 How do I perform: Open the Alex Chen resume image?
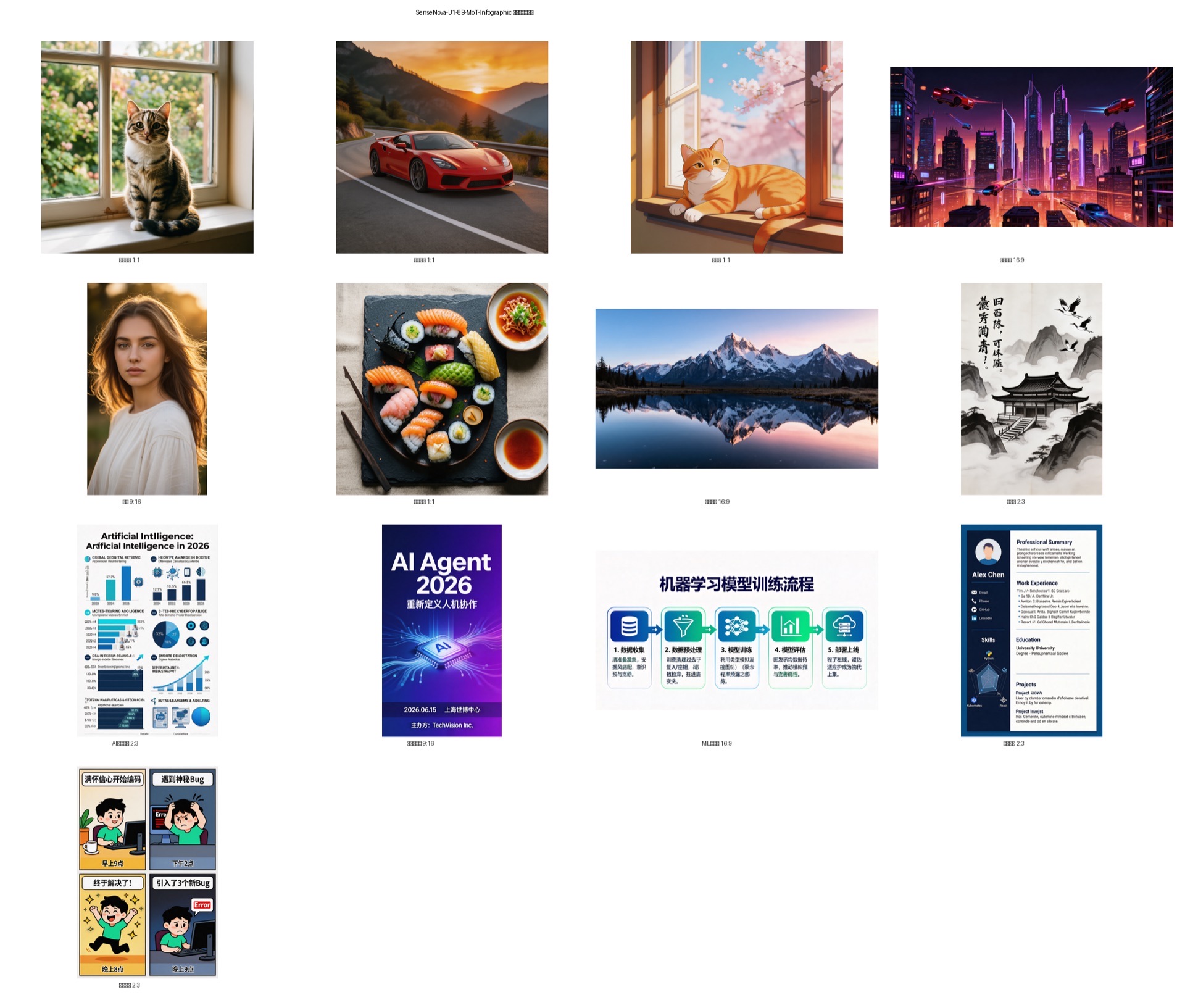(1031, 630)
